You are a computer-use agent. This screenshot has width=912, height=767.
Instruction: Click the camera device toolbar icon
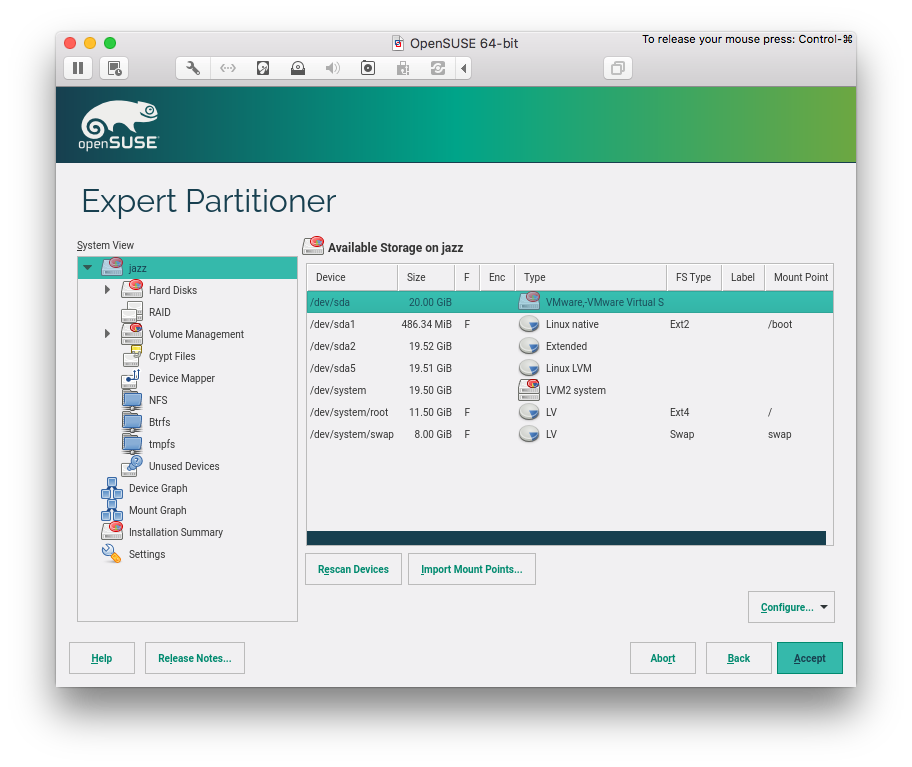(368, 68)
